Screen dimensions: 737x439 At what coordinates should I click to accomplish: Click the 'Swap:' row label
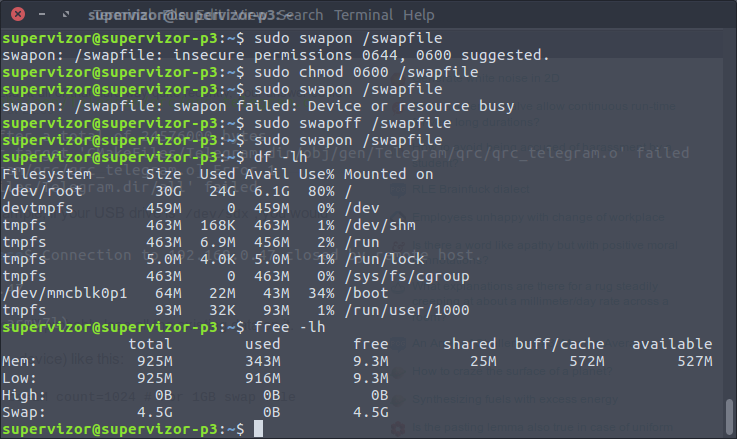point(23,412)
